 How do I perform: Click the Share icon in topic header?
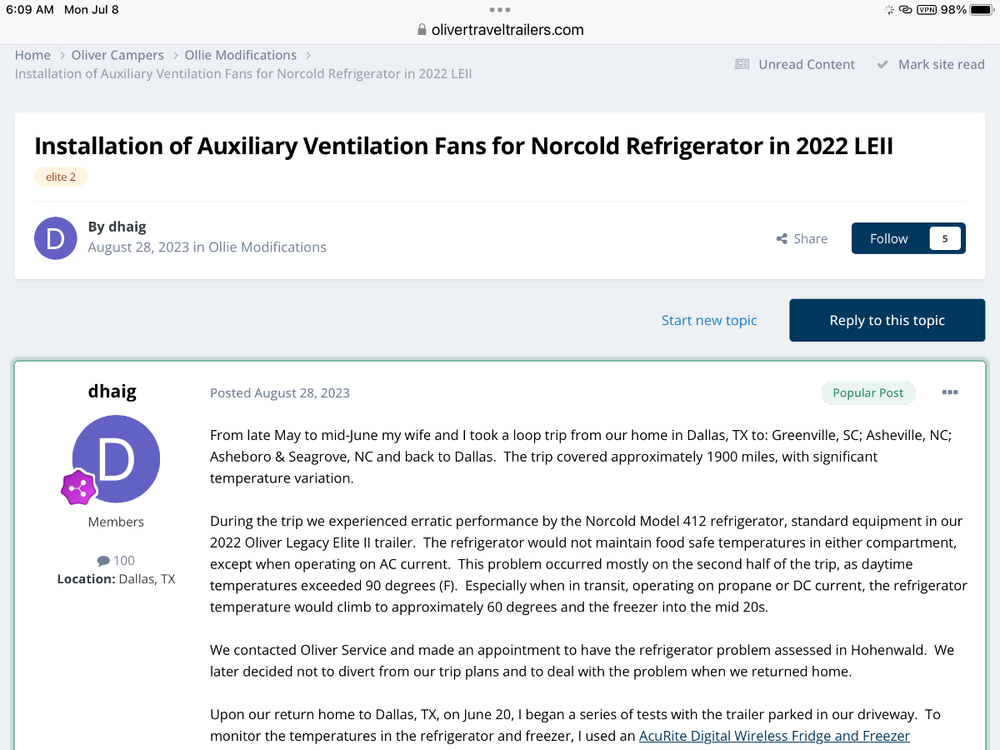tap(781, 239)
